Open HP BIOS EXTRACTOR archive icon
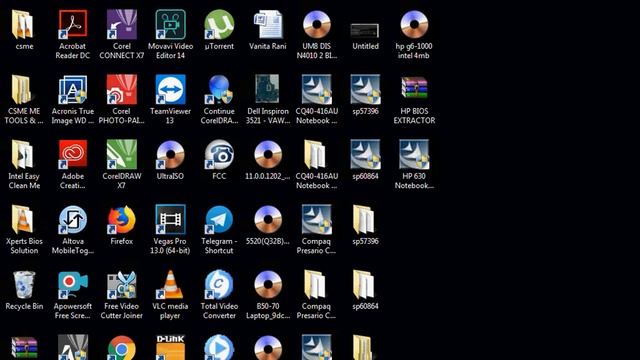Viewport: 640px width, 360px height. (414, 89)
